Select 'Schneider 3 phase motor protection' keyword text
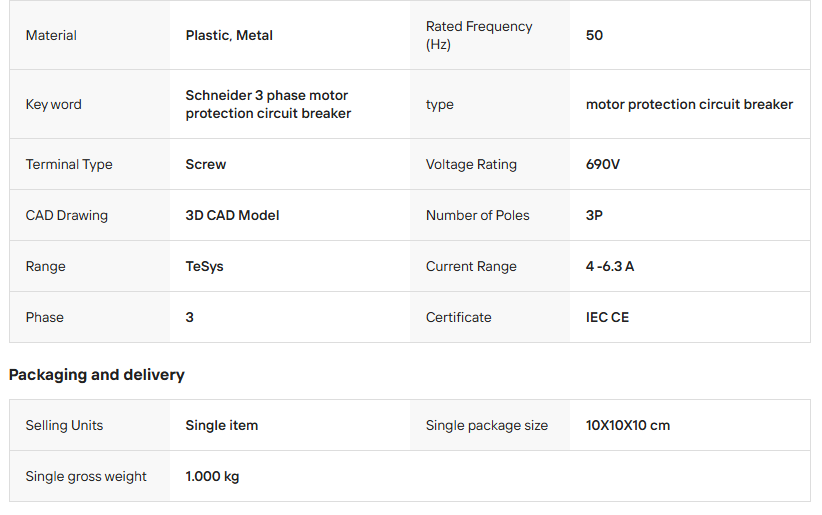Image resolution: width=822 pixels, height=515 pixels. 267,104
